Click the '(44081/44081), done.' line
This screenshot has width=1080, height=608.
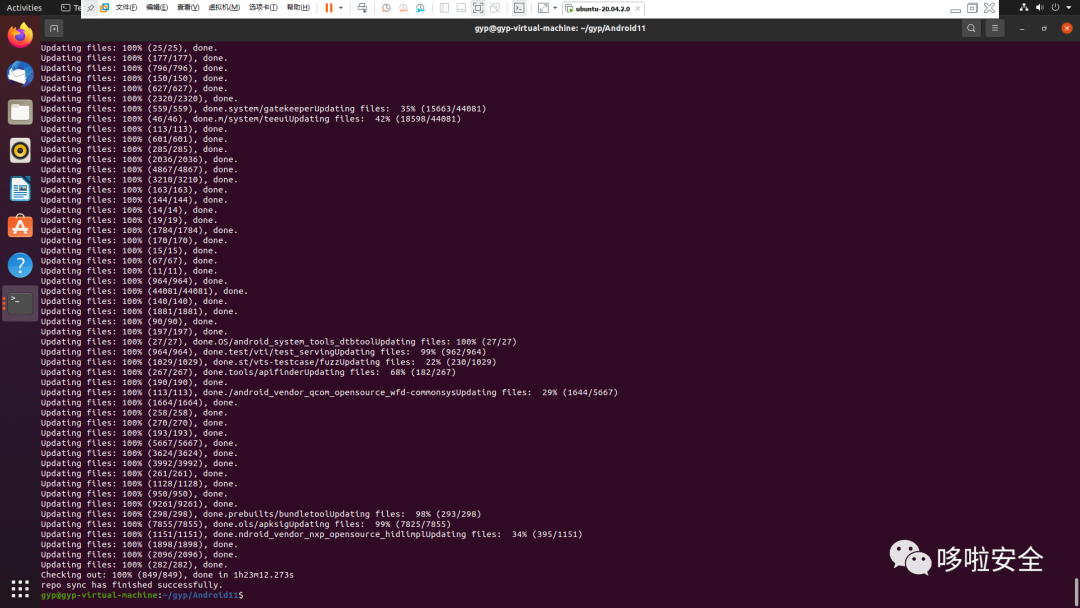(x=144, y=291)
